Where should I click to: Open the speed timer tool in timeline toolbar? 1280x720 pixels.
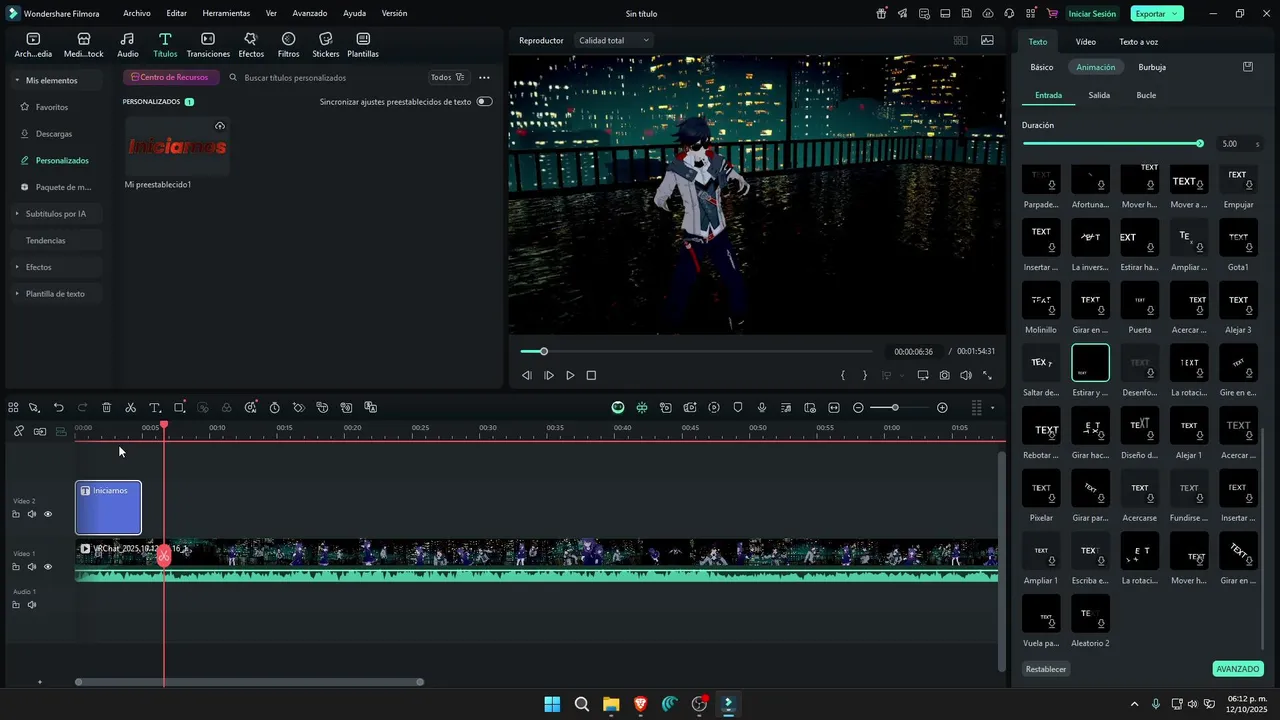[x=274, y=408]
